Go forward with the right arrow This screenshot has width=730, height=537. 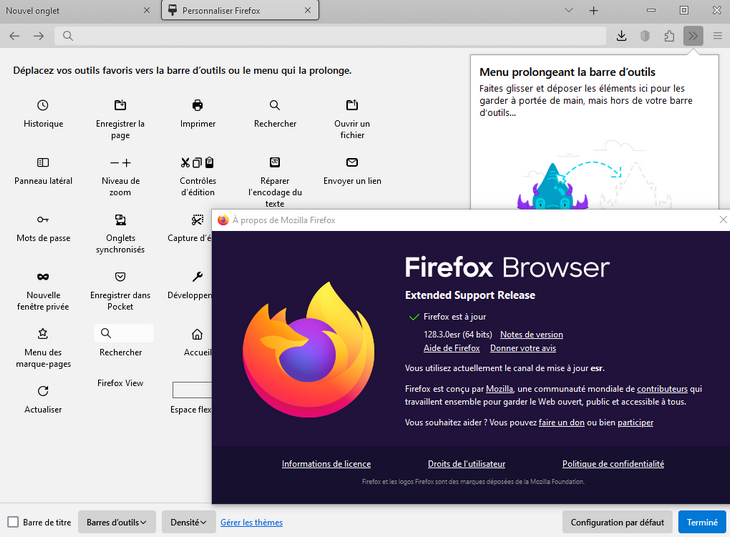click(x=39, y=36)
